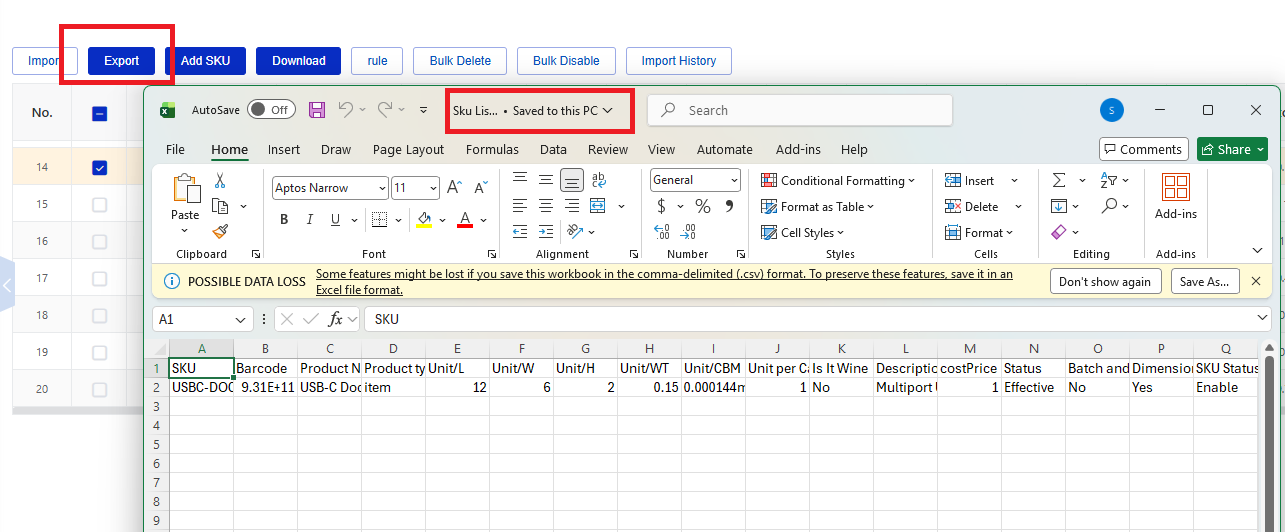Click Increase Decimal icon

[x=662, y=232]
